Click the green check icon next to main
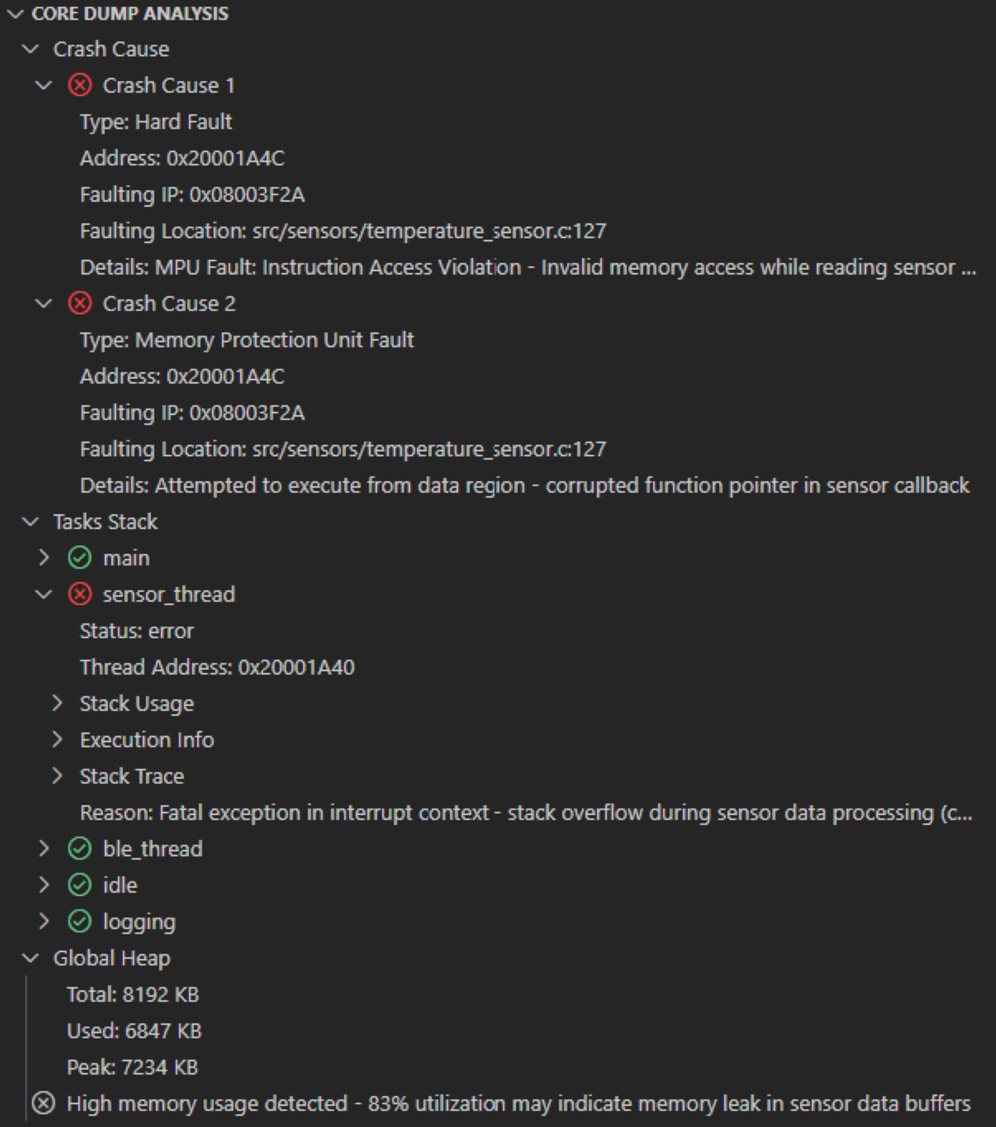Viewport: 996px width, 1127px height. click(x=80, y=558)
